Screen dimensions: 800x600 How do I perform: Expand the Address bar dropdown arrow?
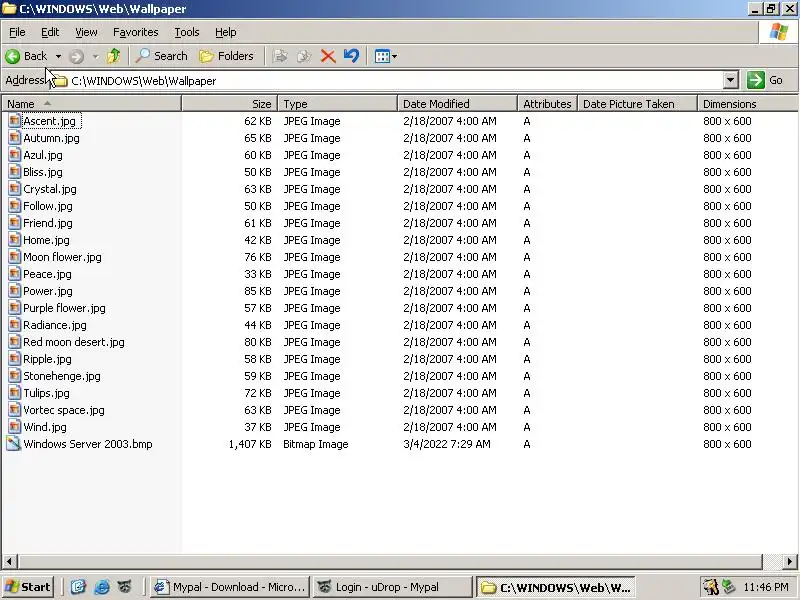tap(731, 80)
